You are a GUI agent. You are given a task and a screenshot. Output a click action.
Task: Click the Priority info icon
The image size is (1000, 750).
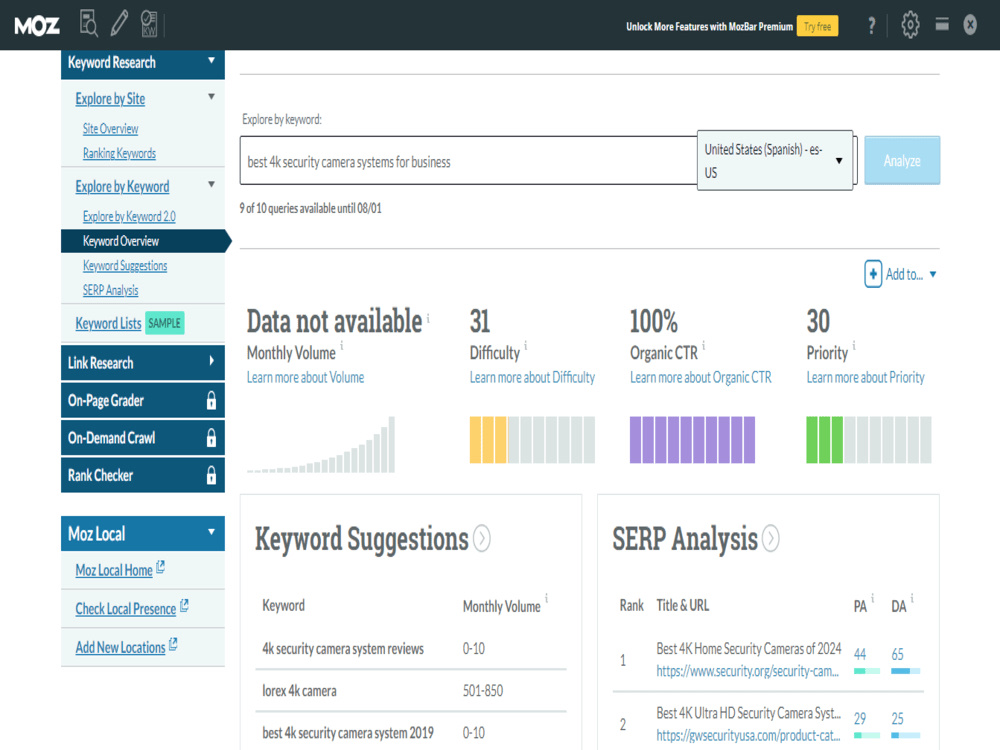(854, 344)
